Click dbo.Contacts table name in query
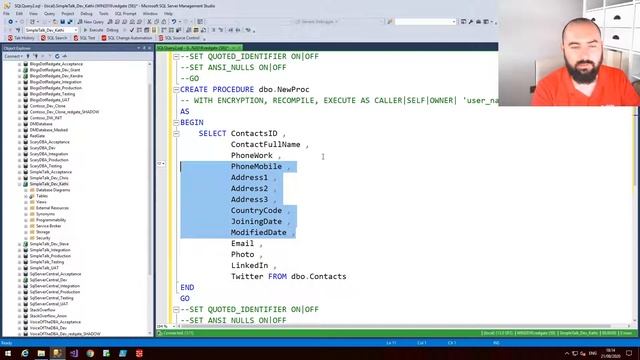 click(319, 277)
